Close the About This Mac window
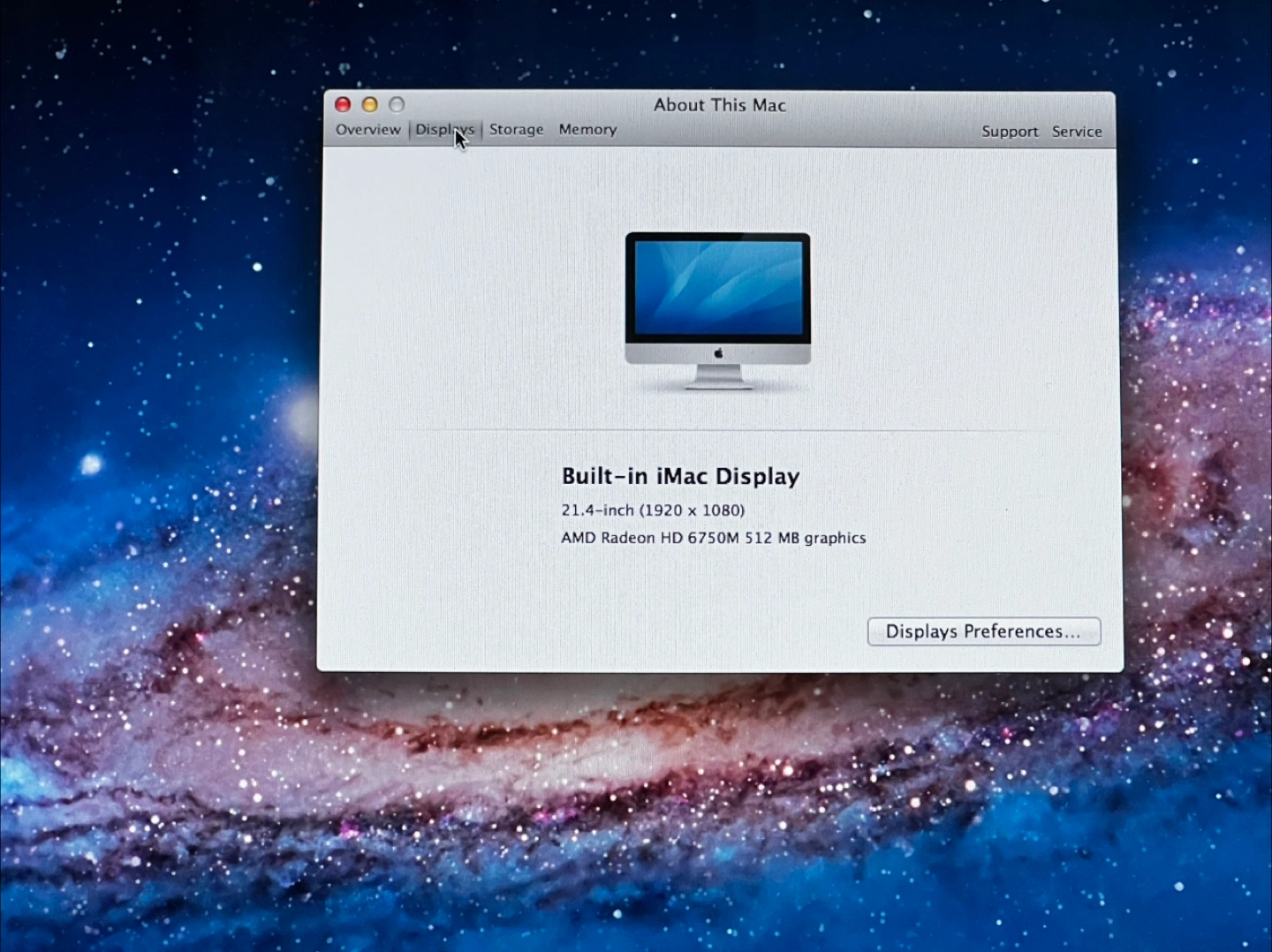 343,104
